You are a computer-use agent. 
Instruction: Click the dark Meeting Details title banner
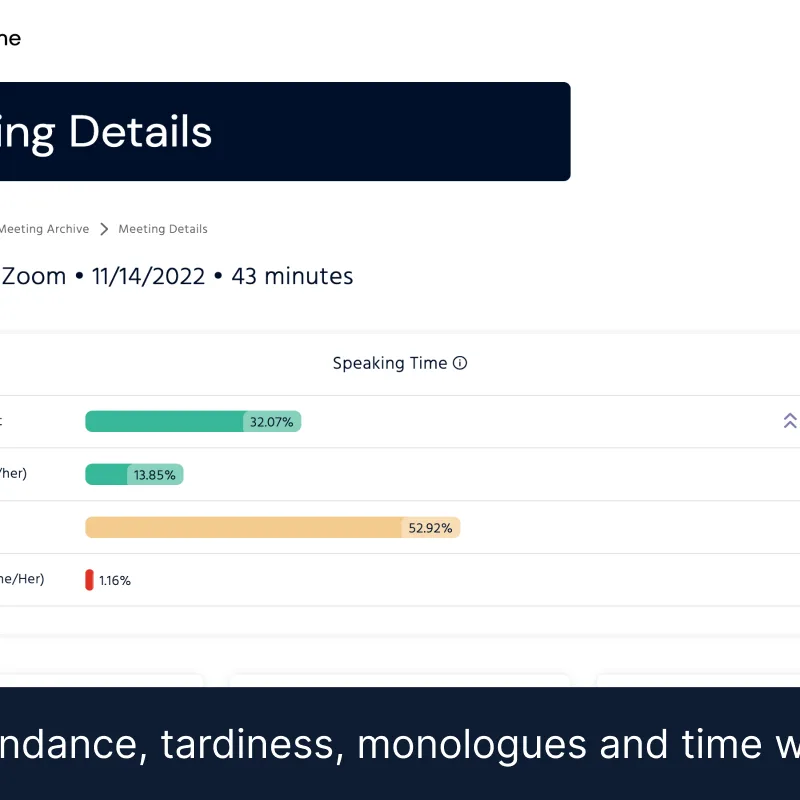coord(280,132)
